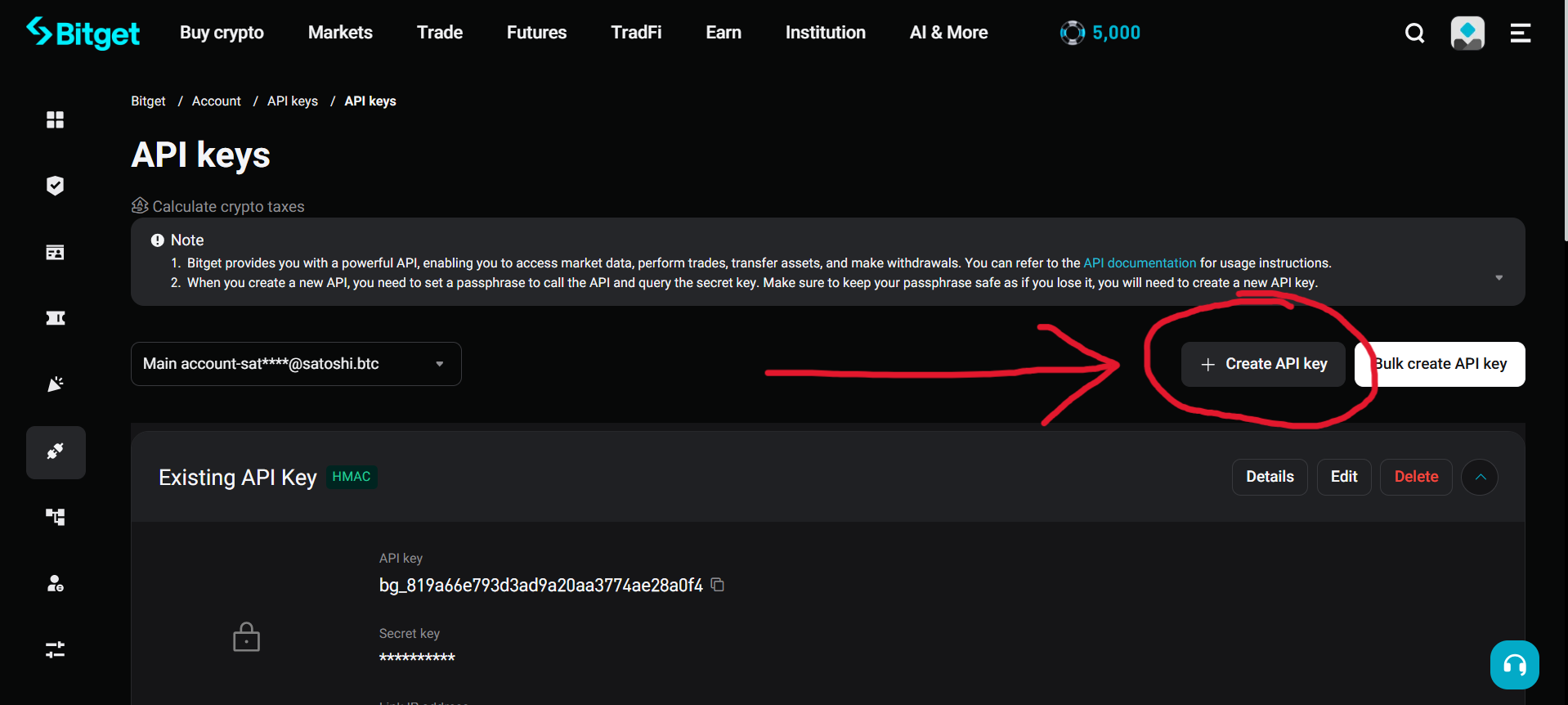This screenshot has width=1568, height=705.
Task: Open the coupon ticket icon in sidebar
Action: coord(55,318)
